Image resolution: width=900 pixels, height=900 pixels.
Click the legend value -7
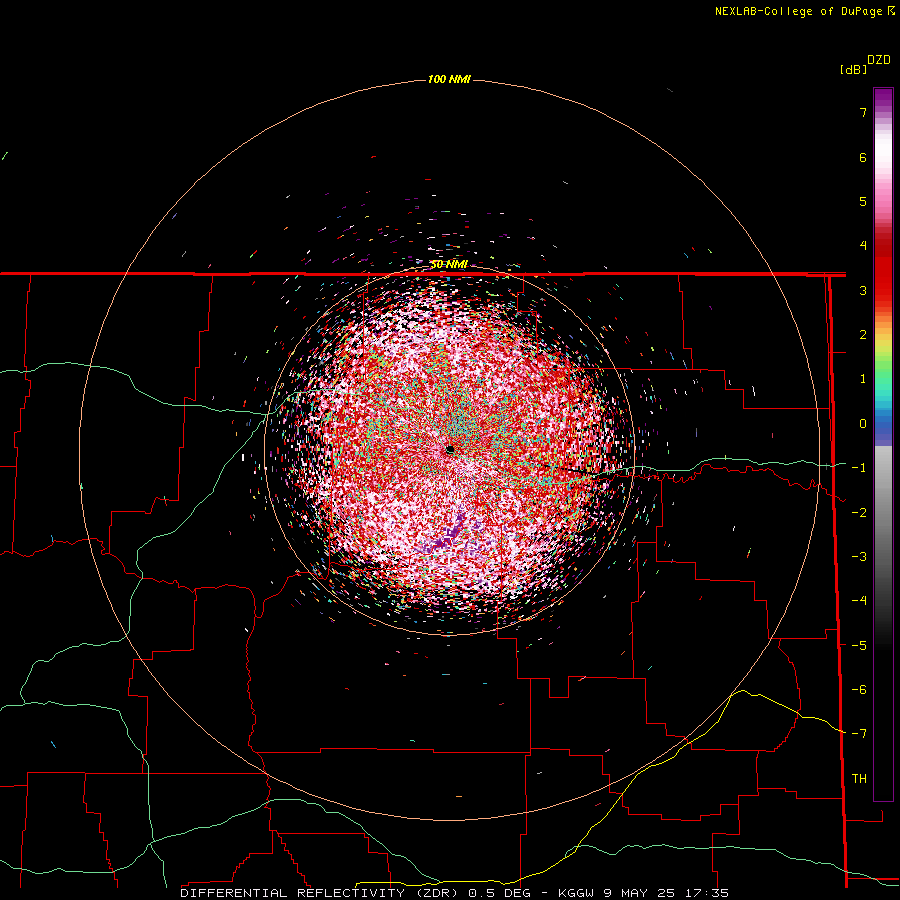(x=859, y=734)
